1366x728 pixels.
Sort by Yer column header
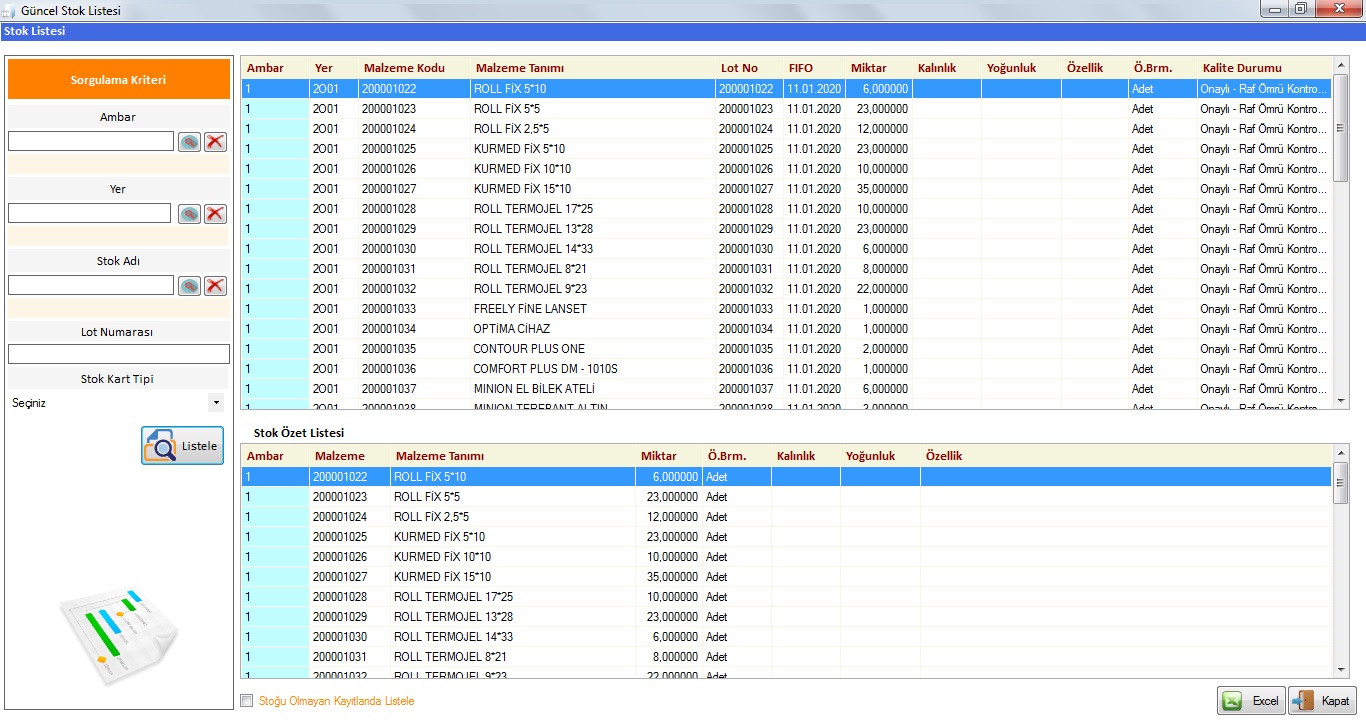tap(324, 68)
